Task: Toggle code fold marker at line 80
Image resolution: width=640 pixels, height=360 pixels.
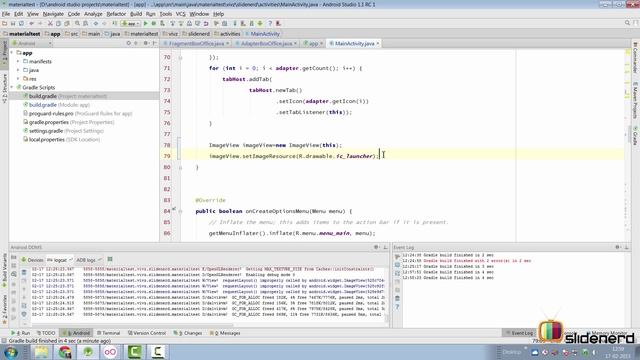Action: [x=180, y=167]
